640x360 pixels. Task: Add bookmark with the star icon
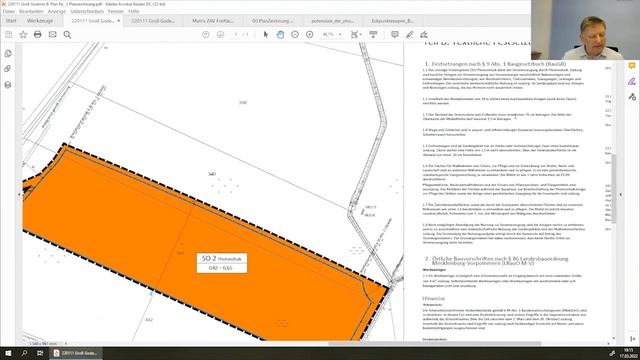[x=23, y=35]
